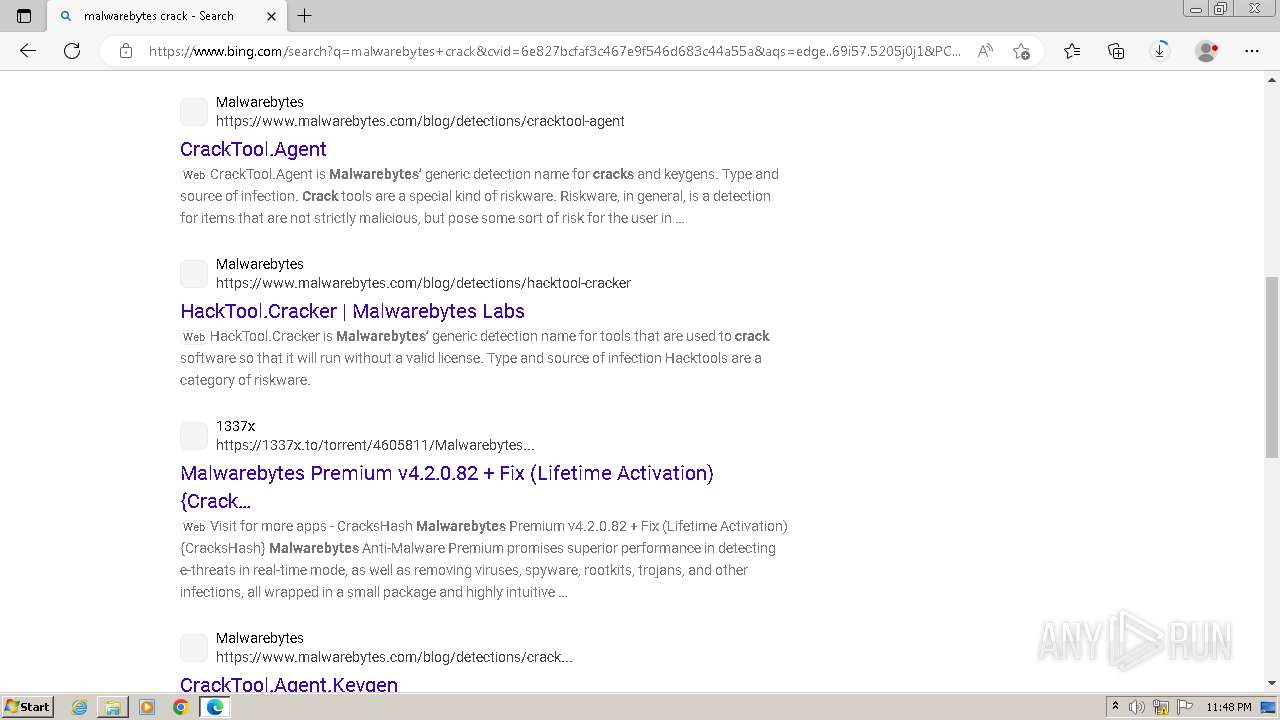Click the hacktool-cracker URL text
1280x720 pixels.
point(423,283)
